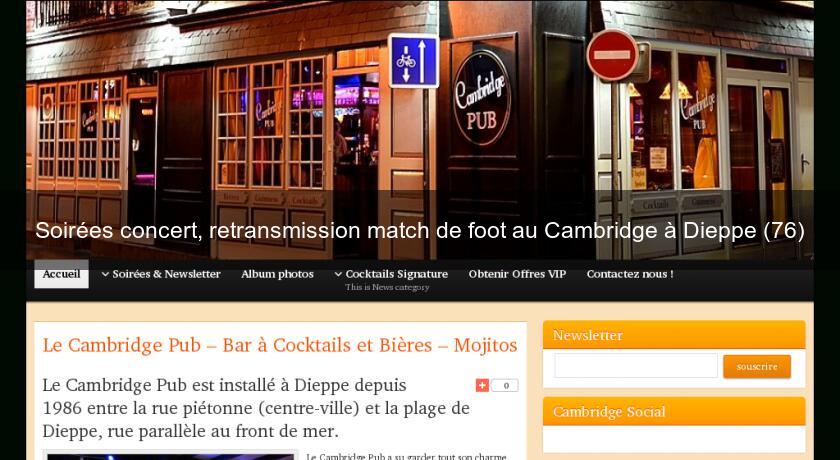The width and height of the screenshot is (840, 460).
Task: Open the Contactez nous ! page
Action: (x=630, y=274)
